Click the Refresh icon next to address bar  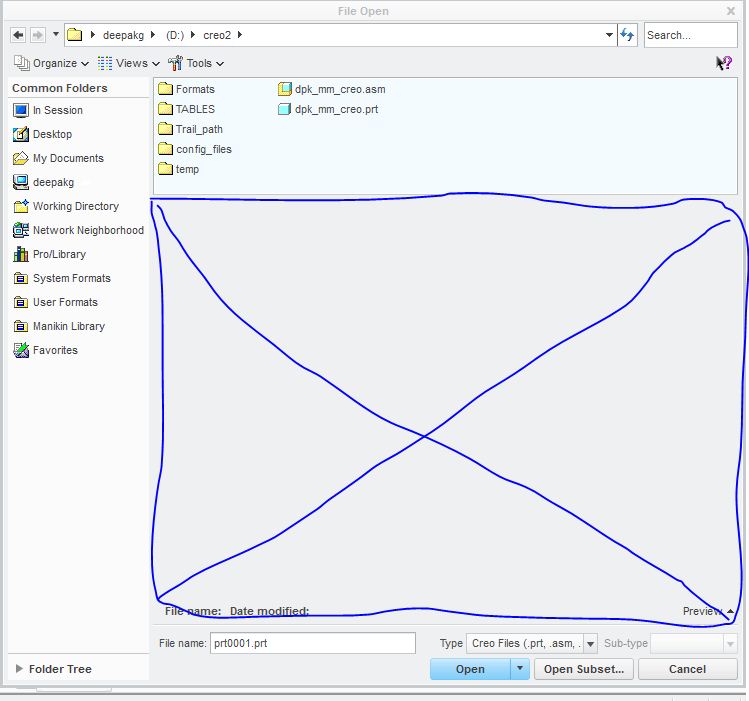click(x=627, y=35)
